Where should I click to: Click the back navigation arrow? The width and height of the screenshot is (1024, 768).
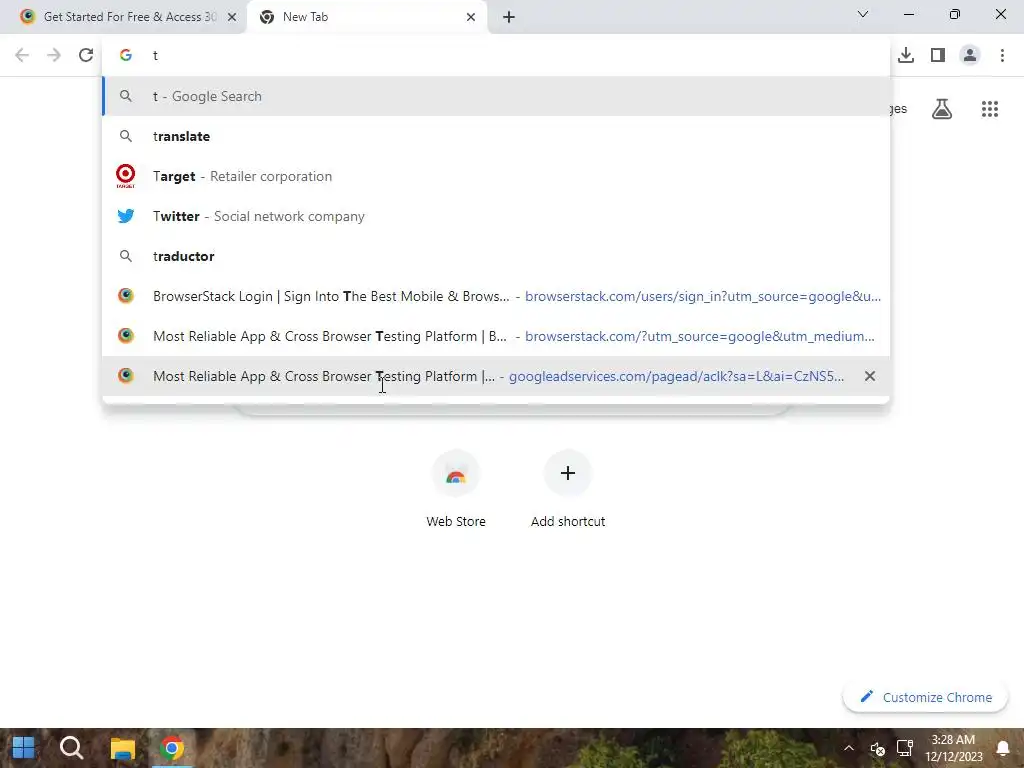[22, 55]
